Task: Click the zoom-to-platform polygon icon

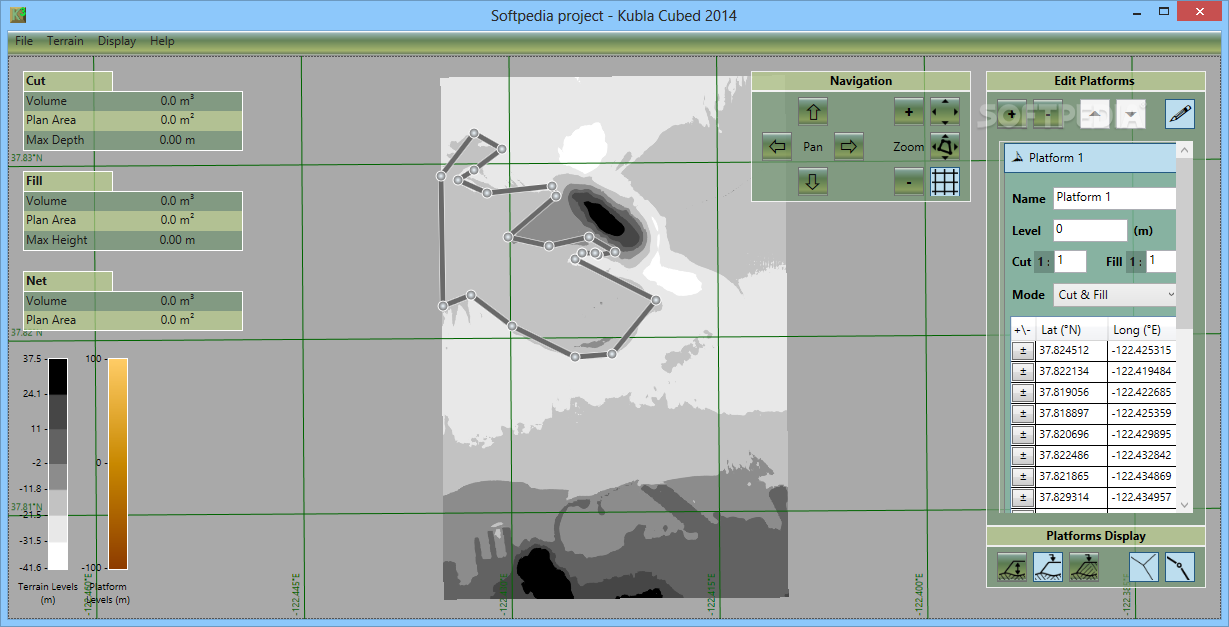Action: [945, 147]
